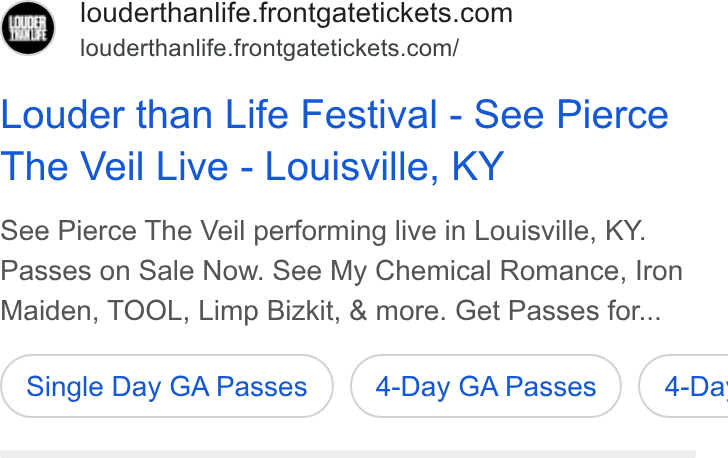This screenshot has width=728, height=458.
Task: Click the Louder Than Life round favicon
Action: pos(27,28)
